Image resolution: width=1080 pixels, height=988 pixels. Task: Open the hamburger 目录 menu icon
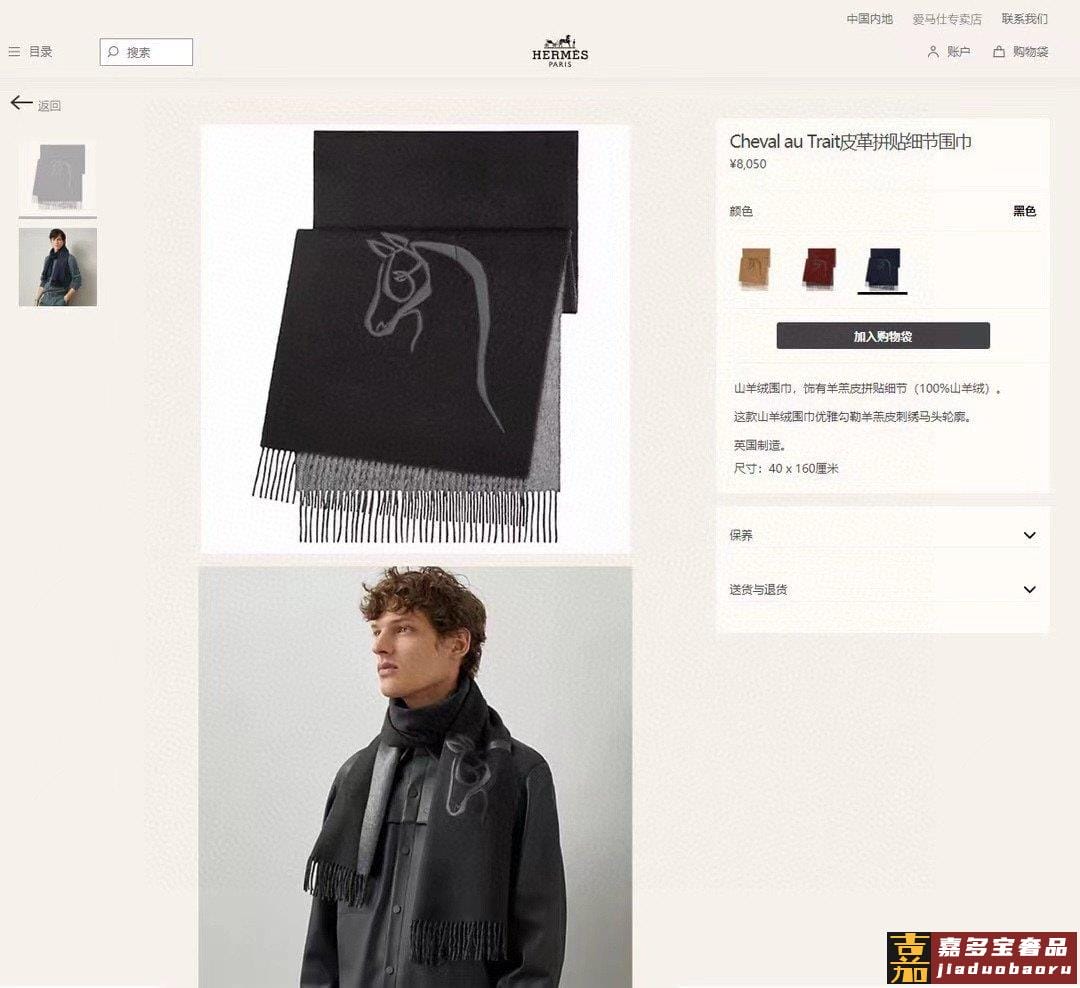14,52
